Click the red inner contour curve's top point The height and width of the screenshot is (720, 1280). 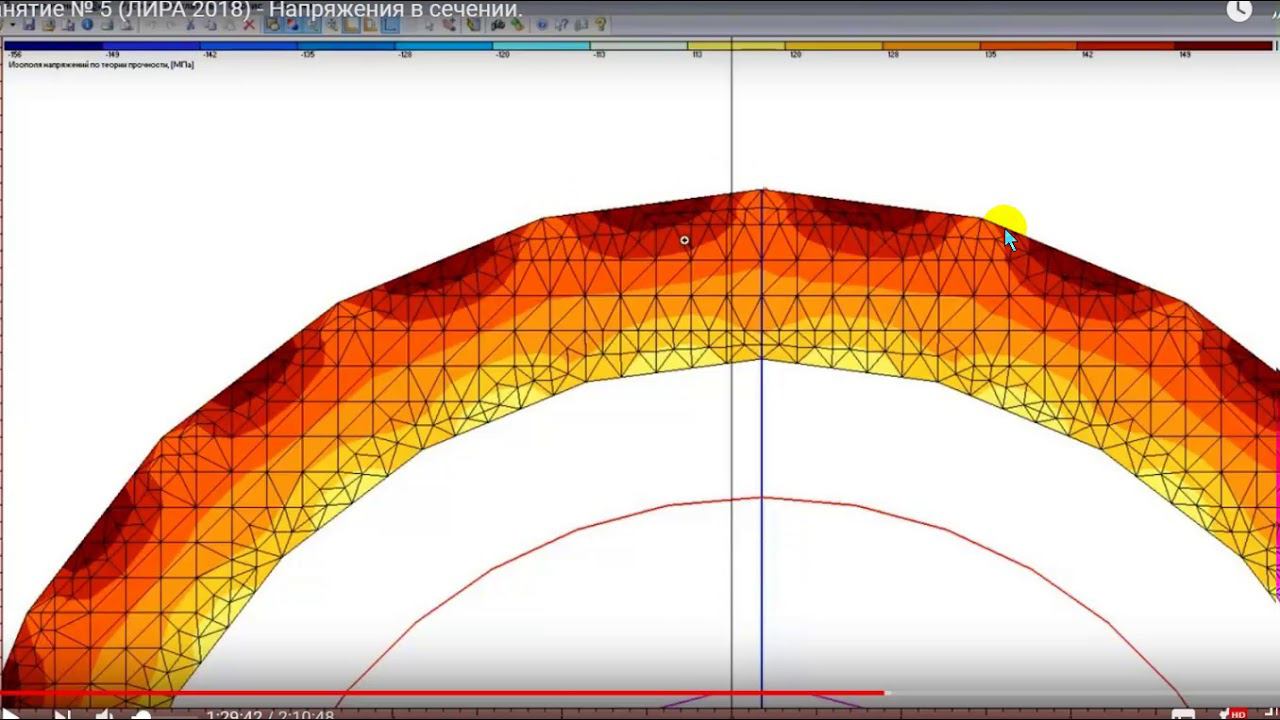point(762,497)
